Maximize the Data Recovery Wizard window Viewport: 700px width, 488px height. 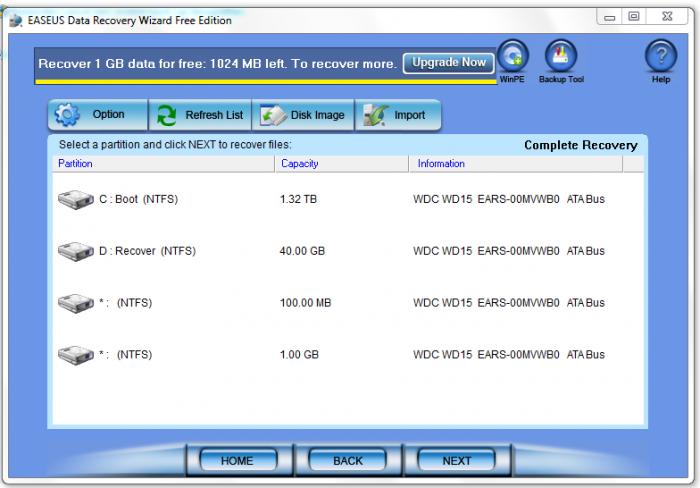pyautogui.click(x=633, y=17)
